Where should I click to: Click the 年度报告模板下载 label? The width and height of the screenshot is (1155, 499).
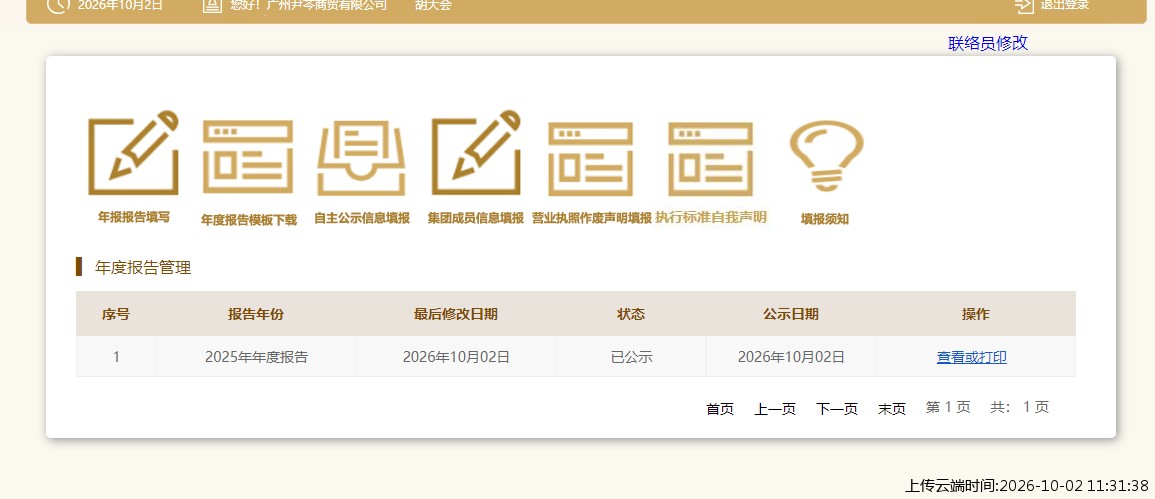(x=249, y=220)
